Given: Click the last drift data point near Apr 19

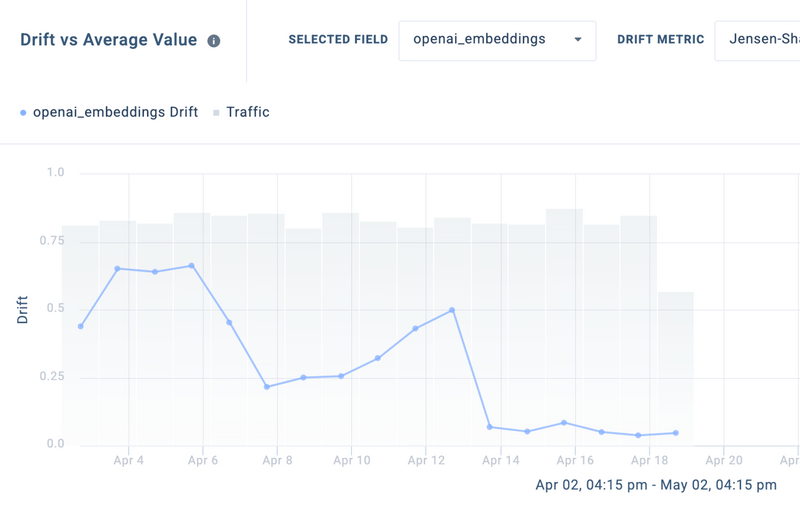Looking at the screenshot, I should [x=676, y=433].
